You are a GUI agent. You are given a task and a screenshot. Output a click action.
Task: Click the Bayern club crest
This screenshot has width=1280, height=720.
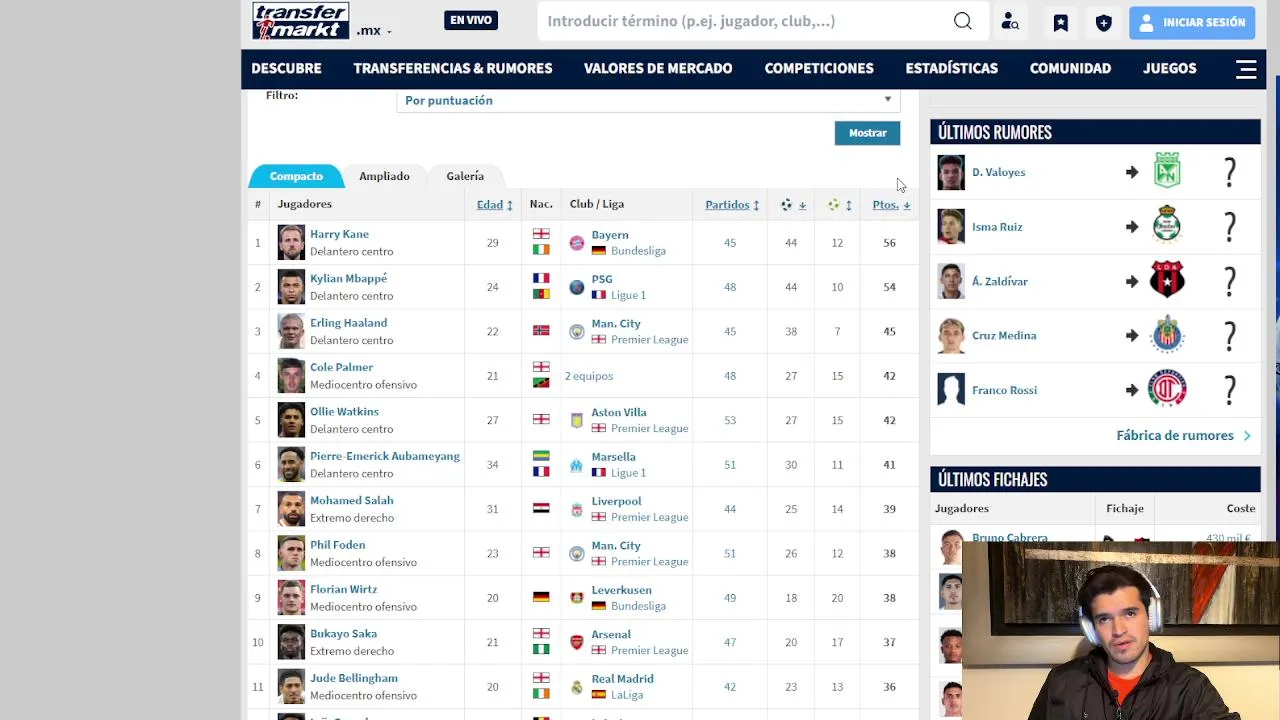[577, 243]
